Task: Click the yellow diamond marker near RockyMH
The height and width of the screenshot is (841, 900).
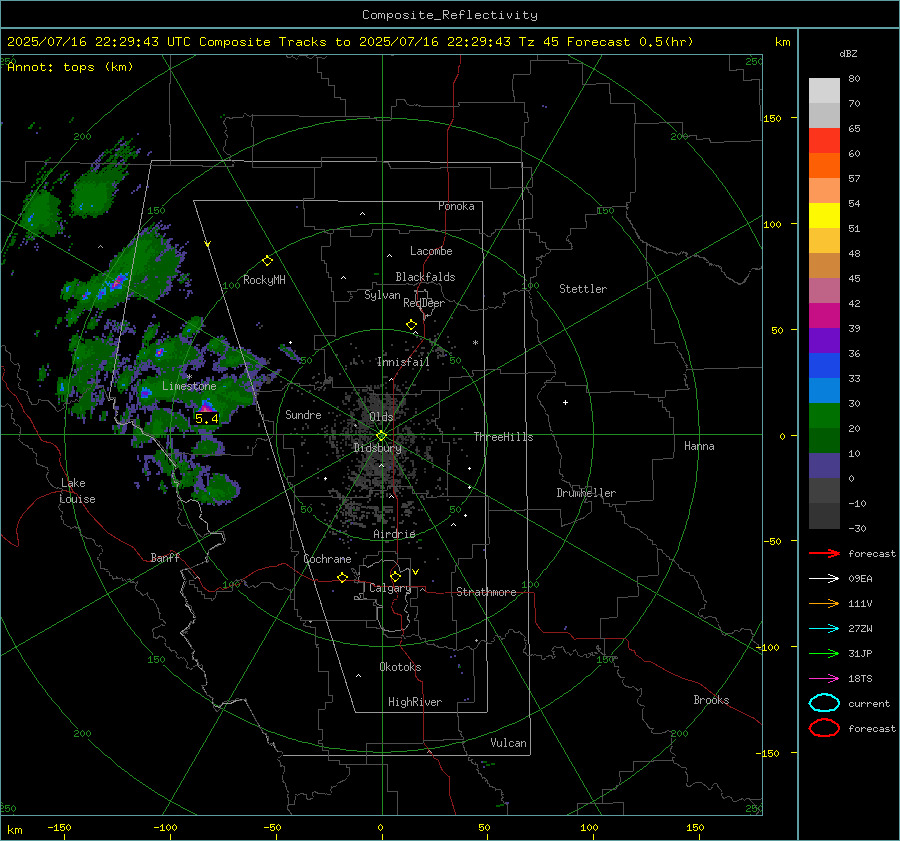Action: (267, 261)
